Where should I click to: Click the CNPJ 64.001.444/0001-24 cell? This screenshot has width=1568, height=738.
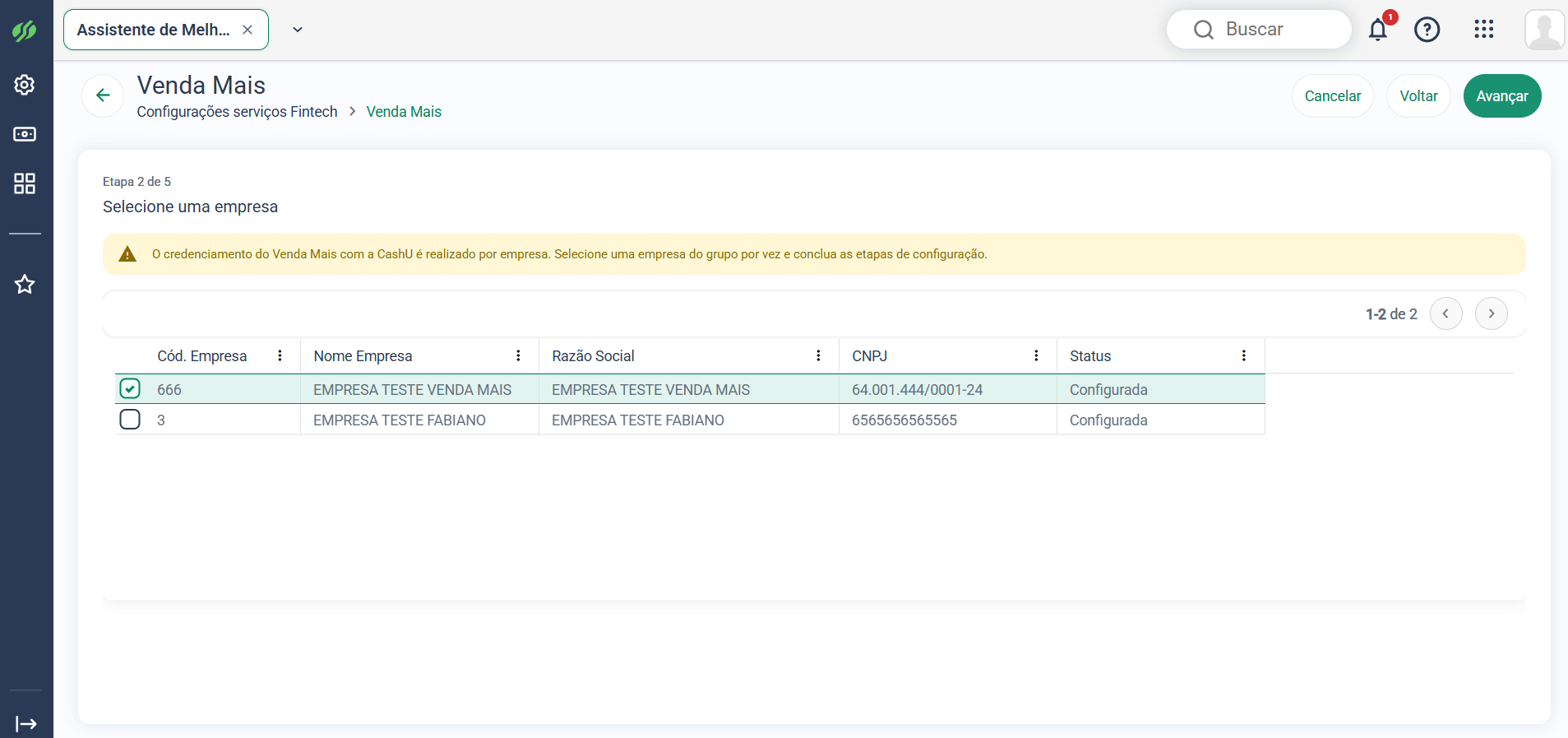947,389
